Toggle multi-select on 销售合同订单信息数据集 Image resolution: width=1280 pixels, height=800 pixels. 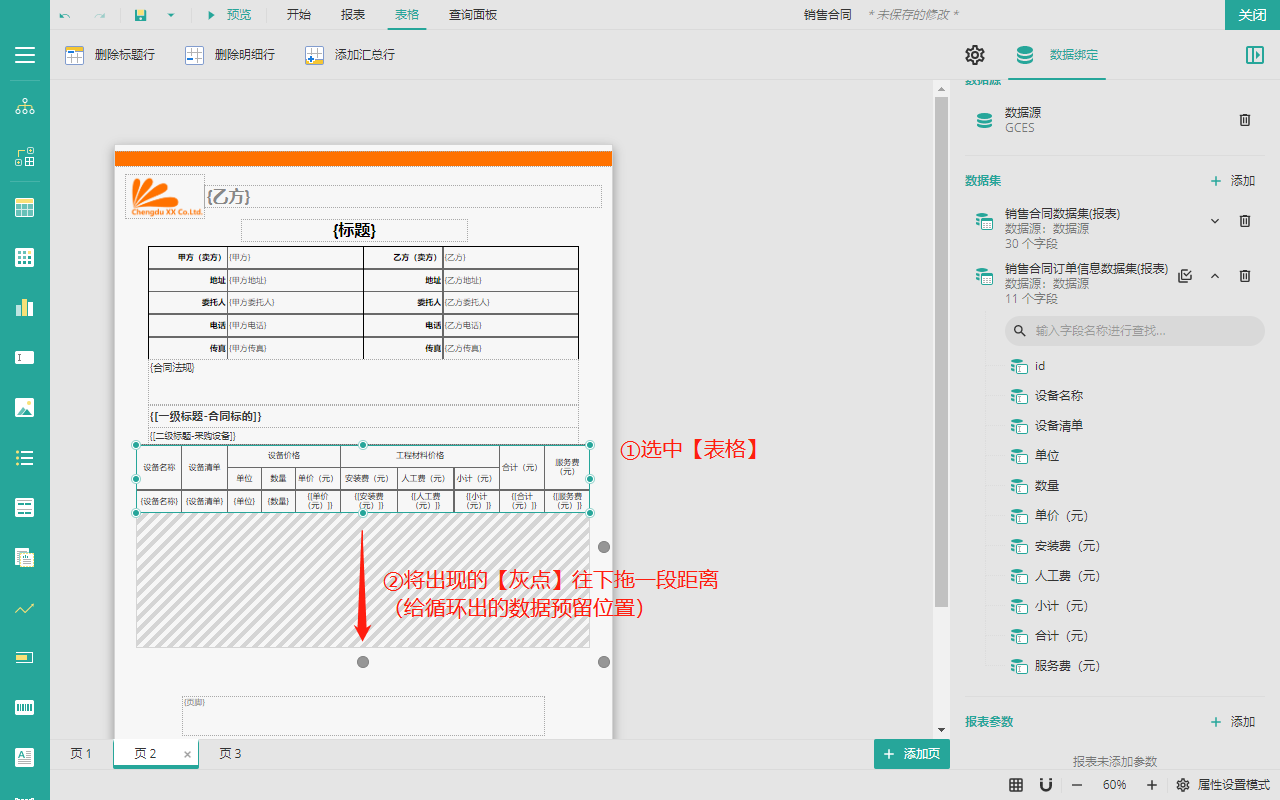pos(1185,276)
